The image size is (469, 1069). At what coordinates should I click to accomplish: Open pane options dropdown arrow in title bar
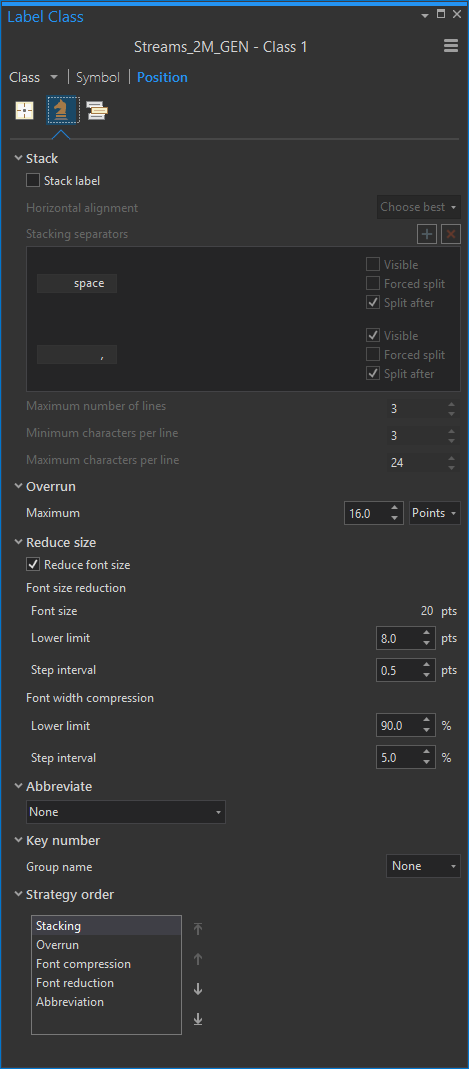pyautogui.click(x=425, y=15)
